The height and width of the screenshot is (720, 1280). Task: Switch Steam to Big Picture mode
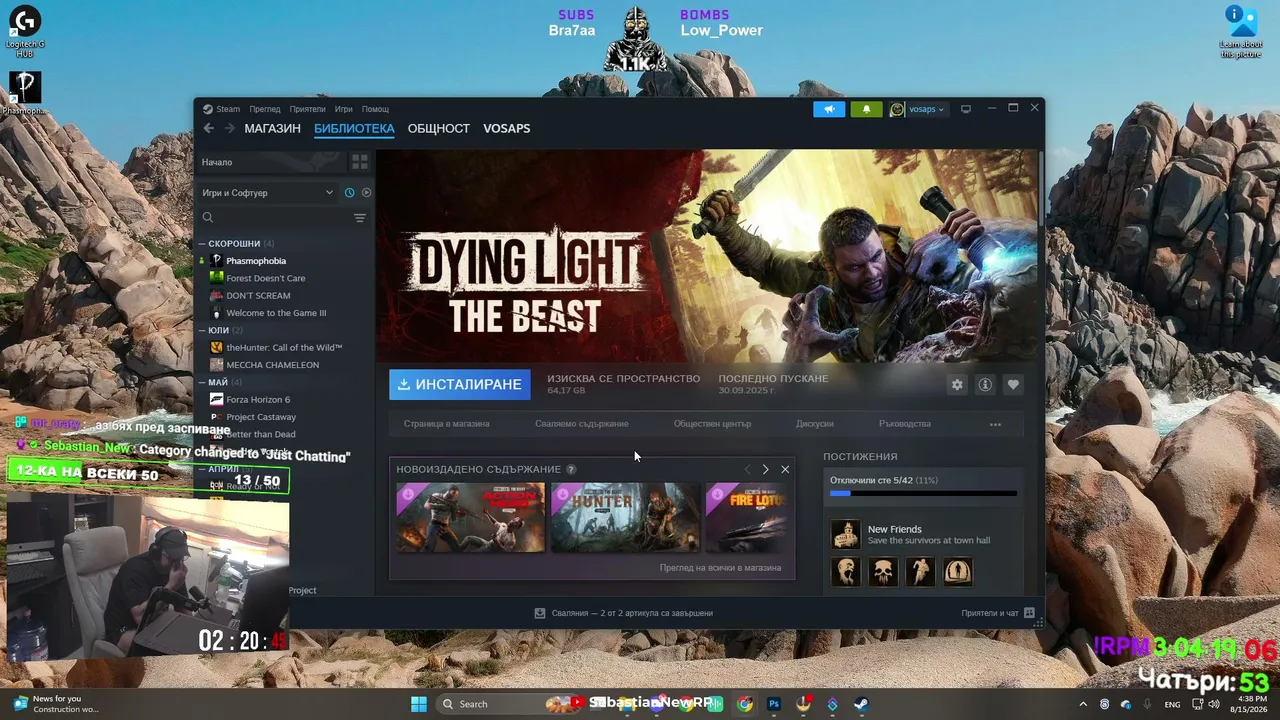[966, 109]
